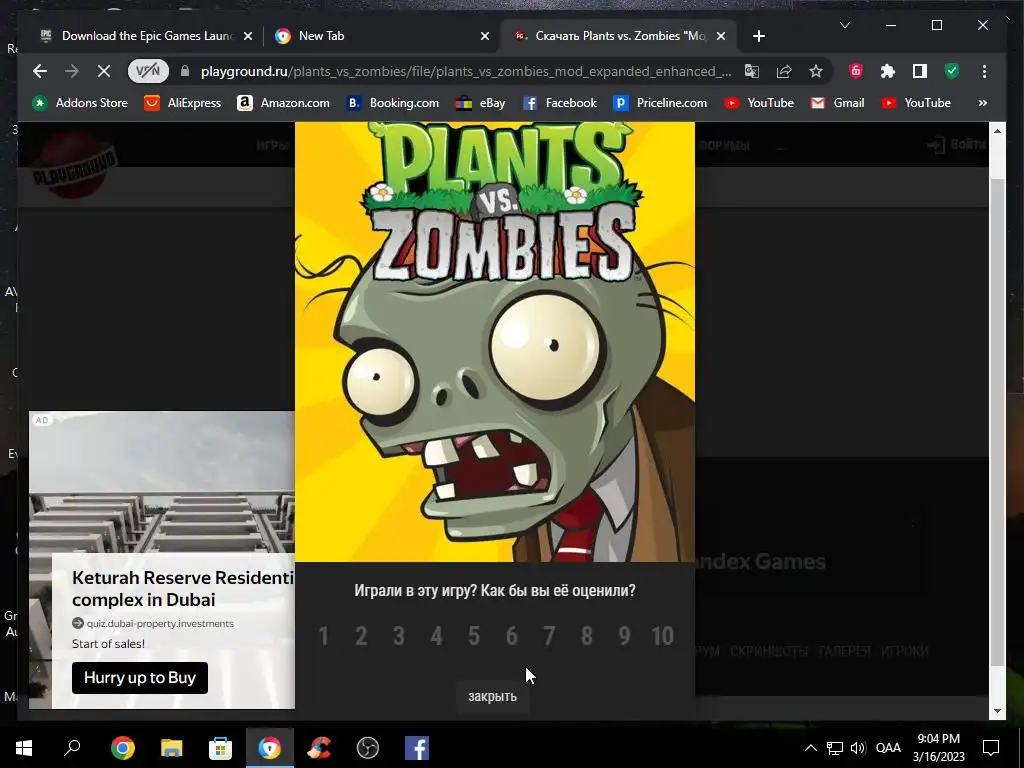Screen dimensions: 1024x768
Task: Open OBS Studio from the taskbar
Action: [x=368, y=748]
